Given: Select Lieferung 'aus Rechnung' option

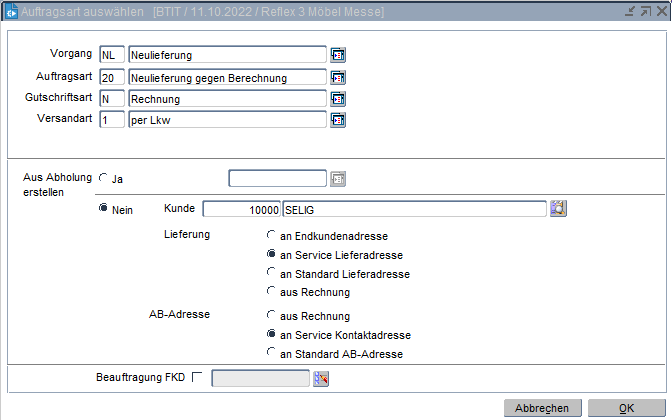Looking at the screenshot, I should tap(271, 292).
